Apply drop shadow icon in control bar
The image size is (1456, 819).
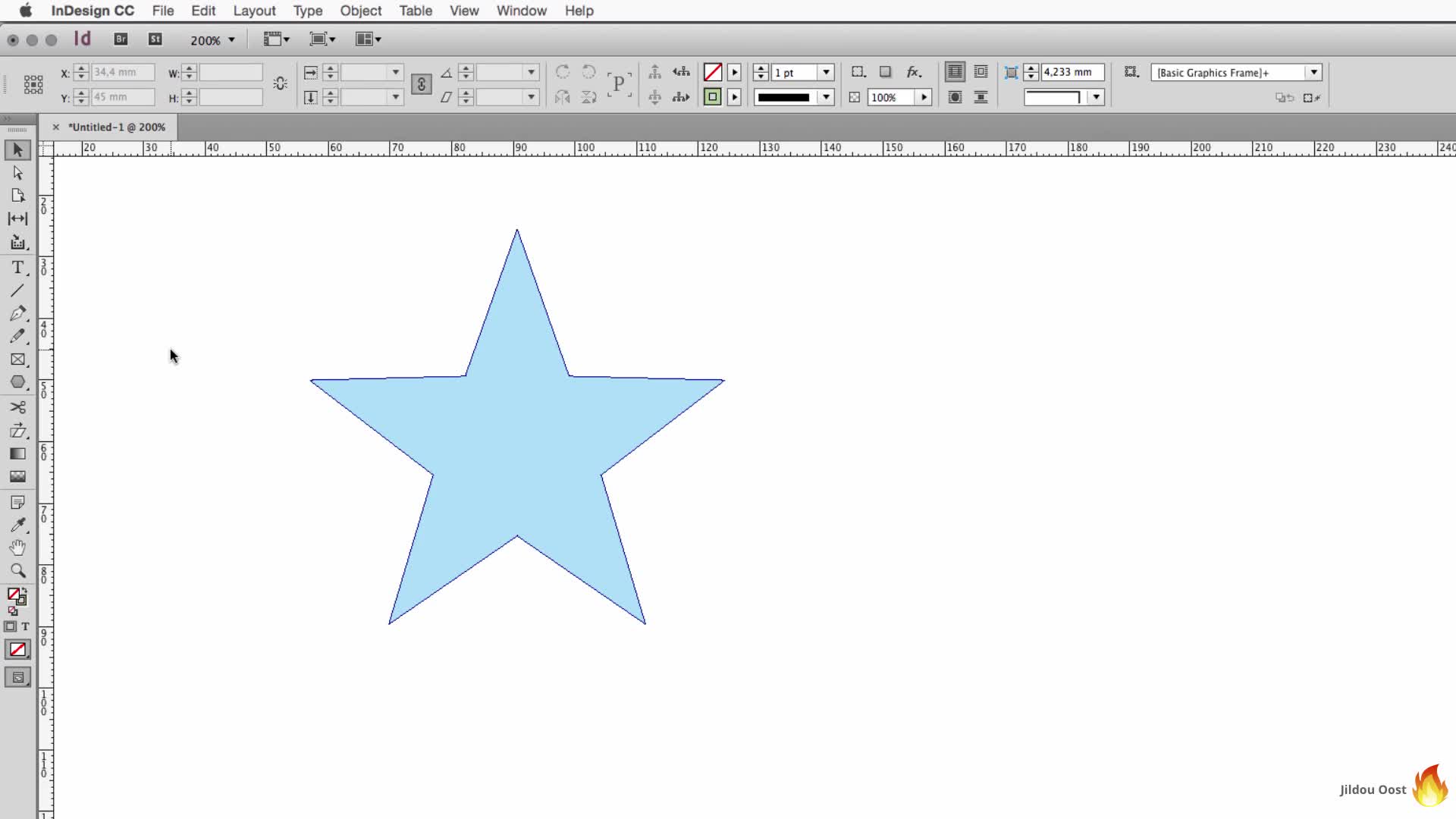point(885,72)
